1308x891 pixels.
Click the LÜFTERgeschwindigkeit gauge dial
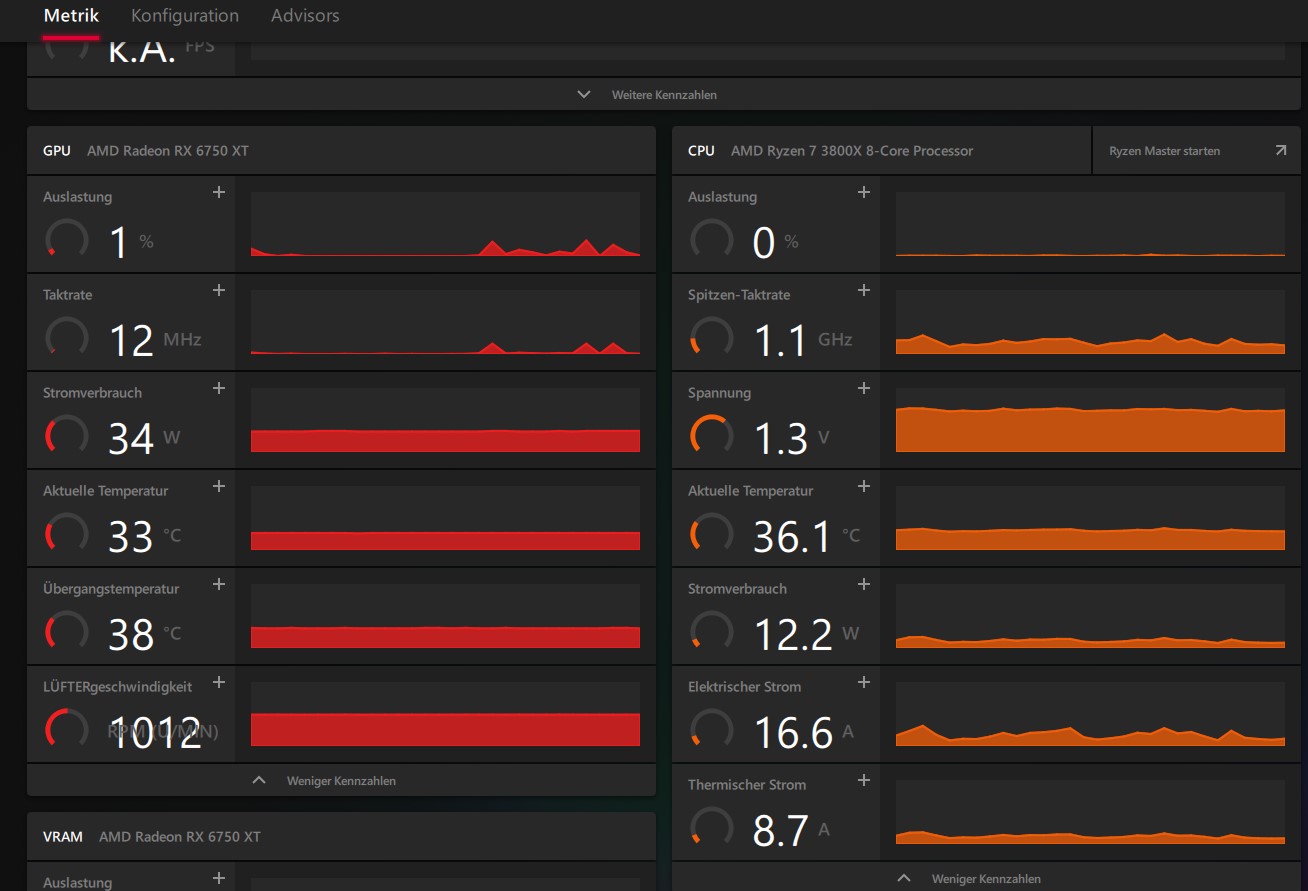coord(66,729)
